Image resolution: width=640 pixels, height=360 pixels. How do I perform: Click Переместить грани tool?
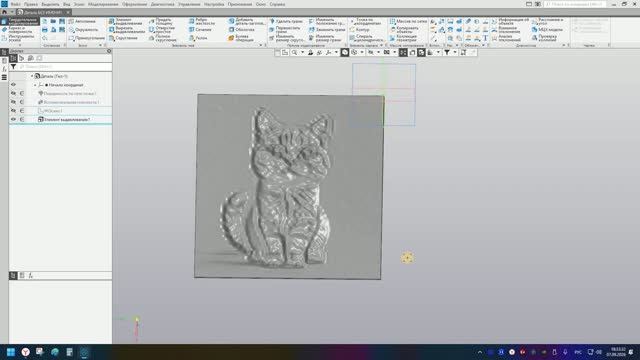[x=285, y=30]
